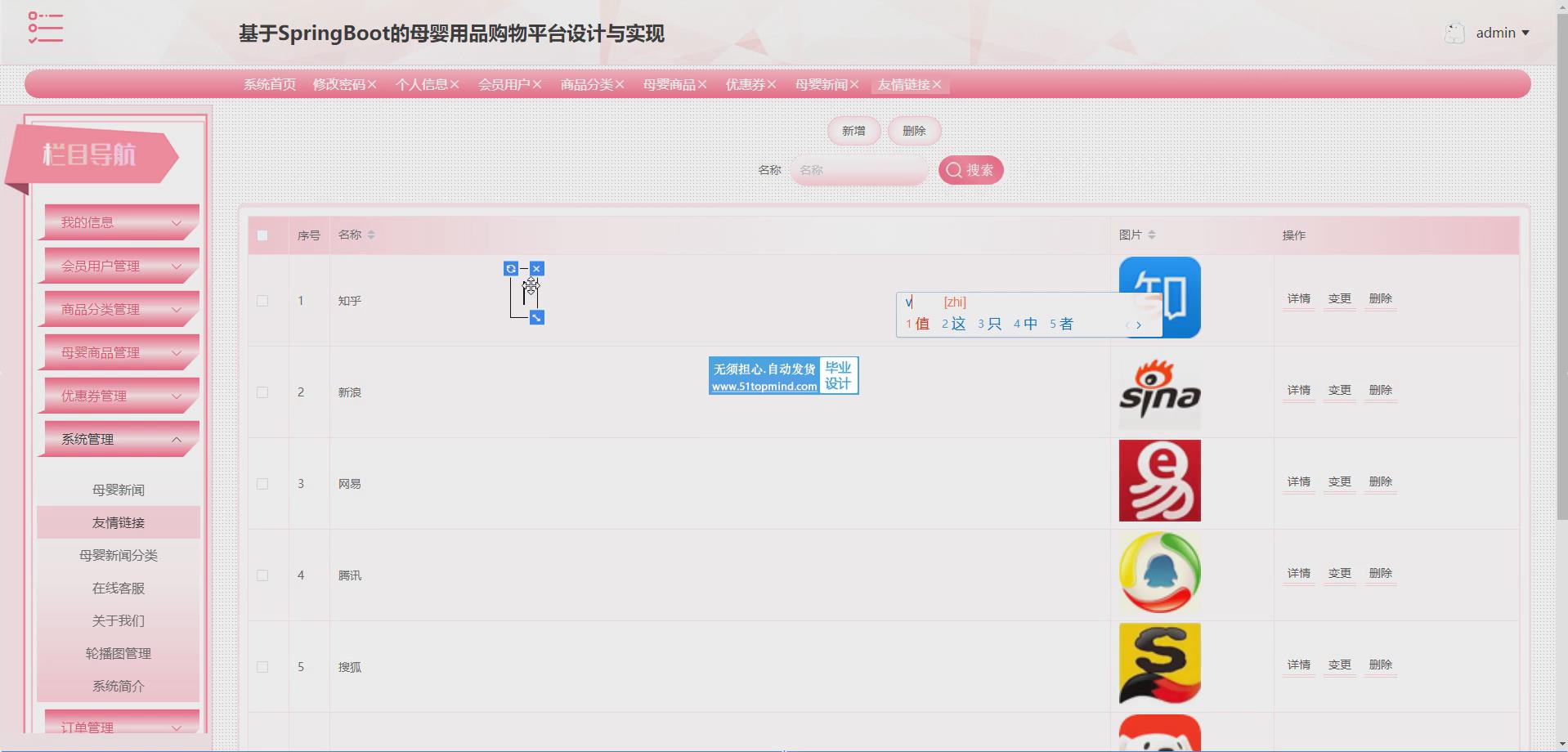Tick the checkbox for row 腾讯
The width and height of the screenshot is (1568, 752).
262,575
